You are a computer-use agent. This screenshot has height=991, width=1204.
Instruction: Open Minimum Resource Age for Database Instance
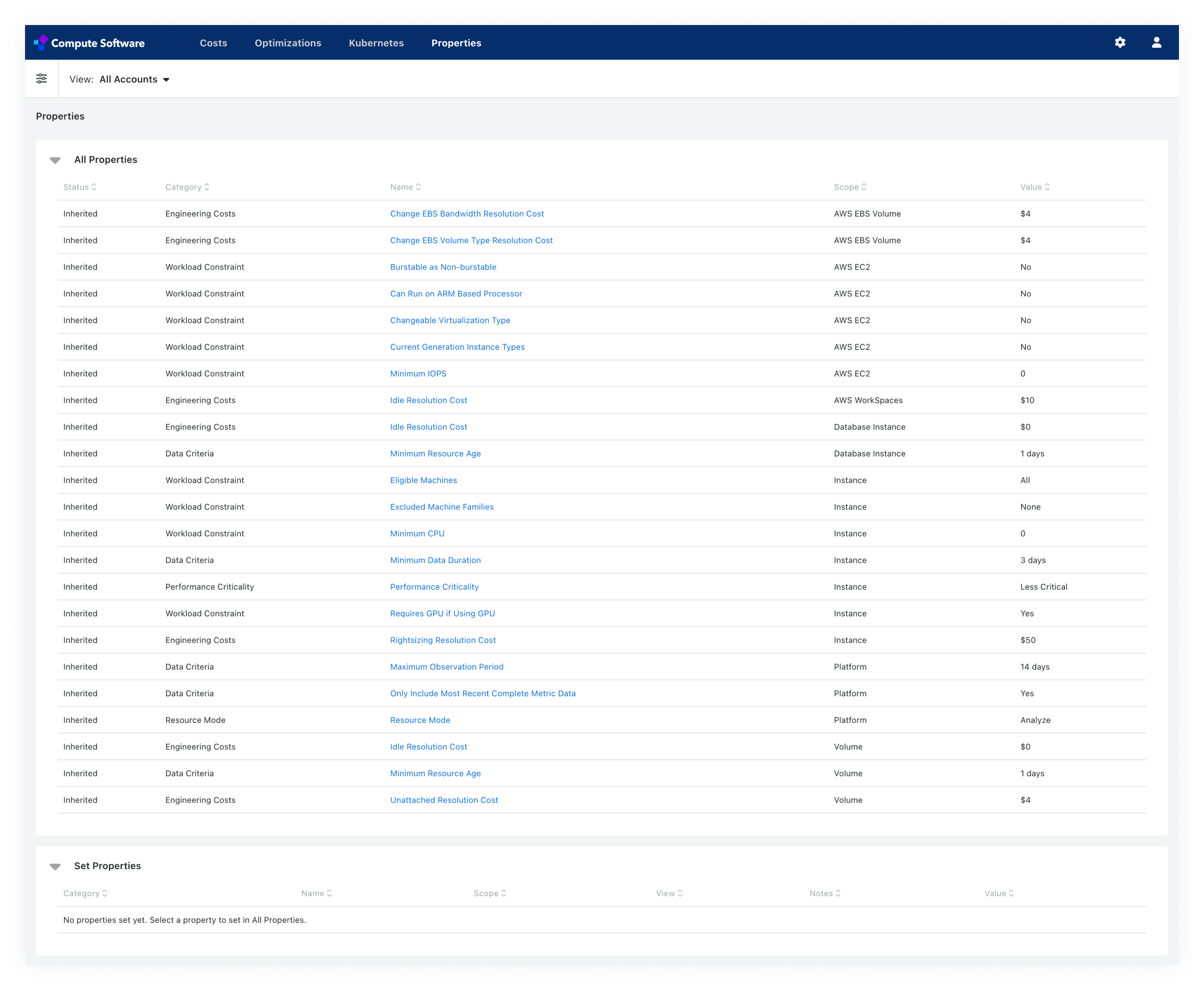[x=435, y=453]
